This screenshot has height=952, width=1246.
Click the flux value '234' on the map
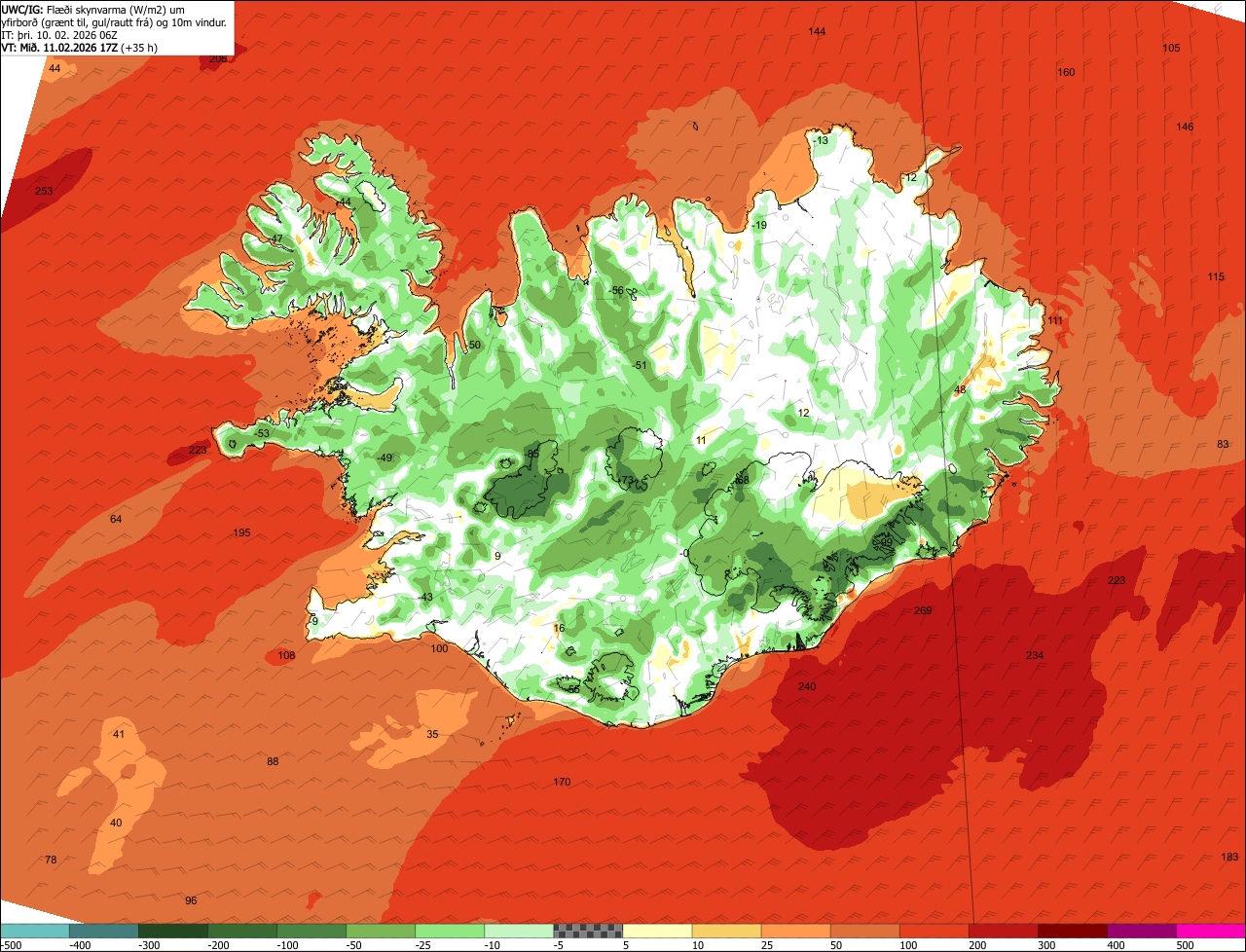coord(1034,655)
